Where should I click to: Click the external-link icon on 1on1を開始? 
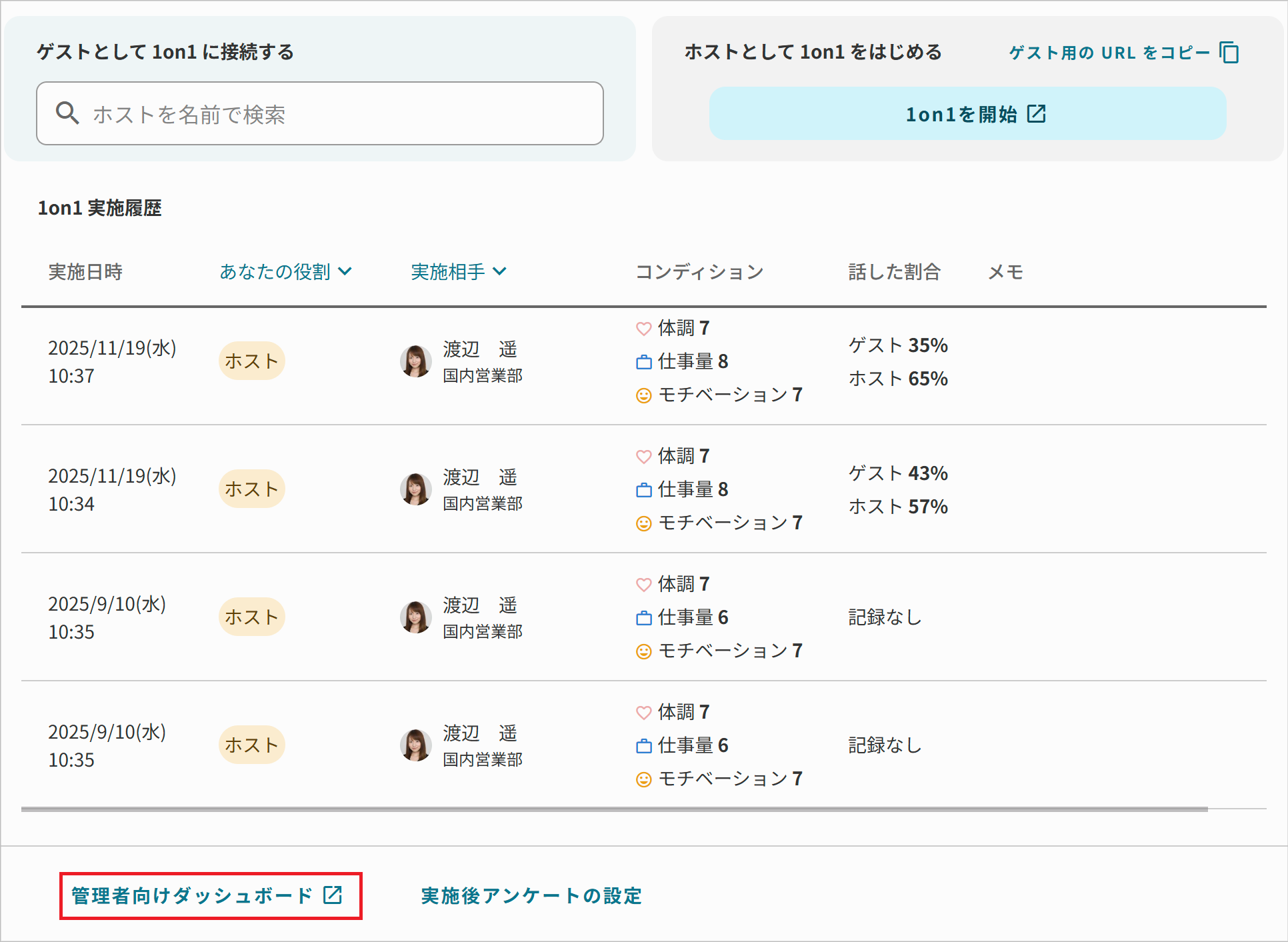1036,114
